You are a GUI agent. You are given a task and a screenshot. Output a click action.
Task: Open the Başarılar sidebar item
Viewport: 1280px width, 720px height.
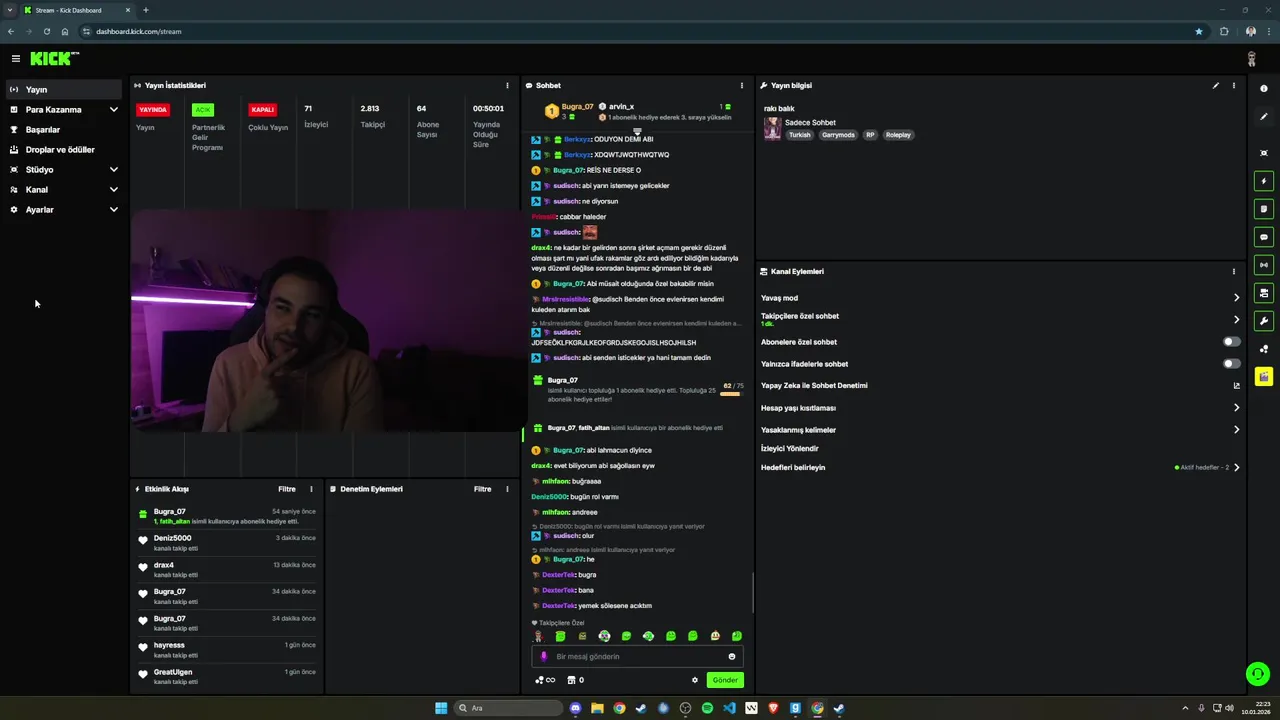tap(64, 129)
